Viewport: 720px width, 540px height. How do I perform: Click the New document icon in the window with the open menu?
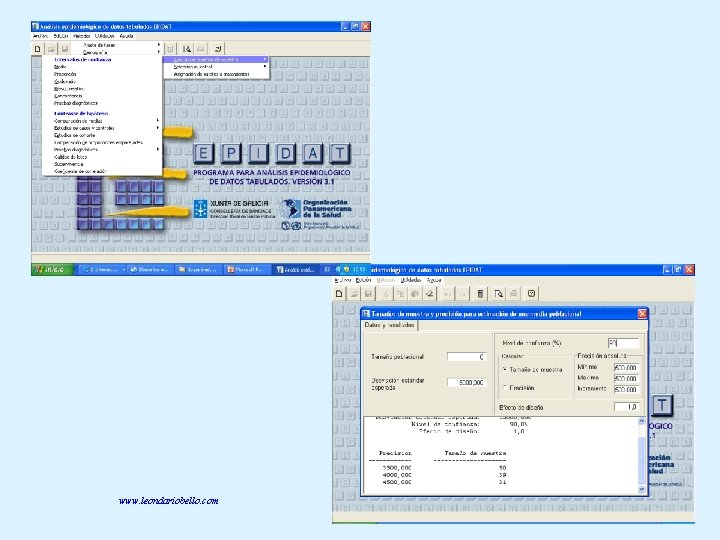coord(38,49)
